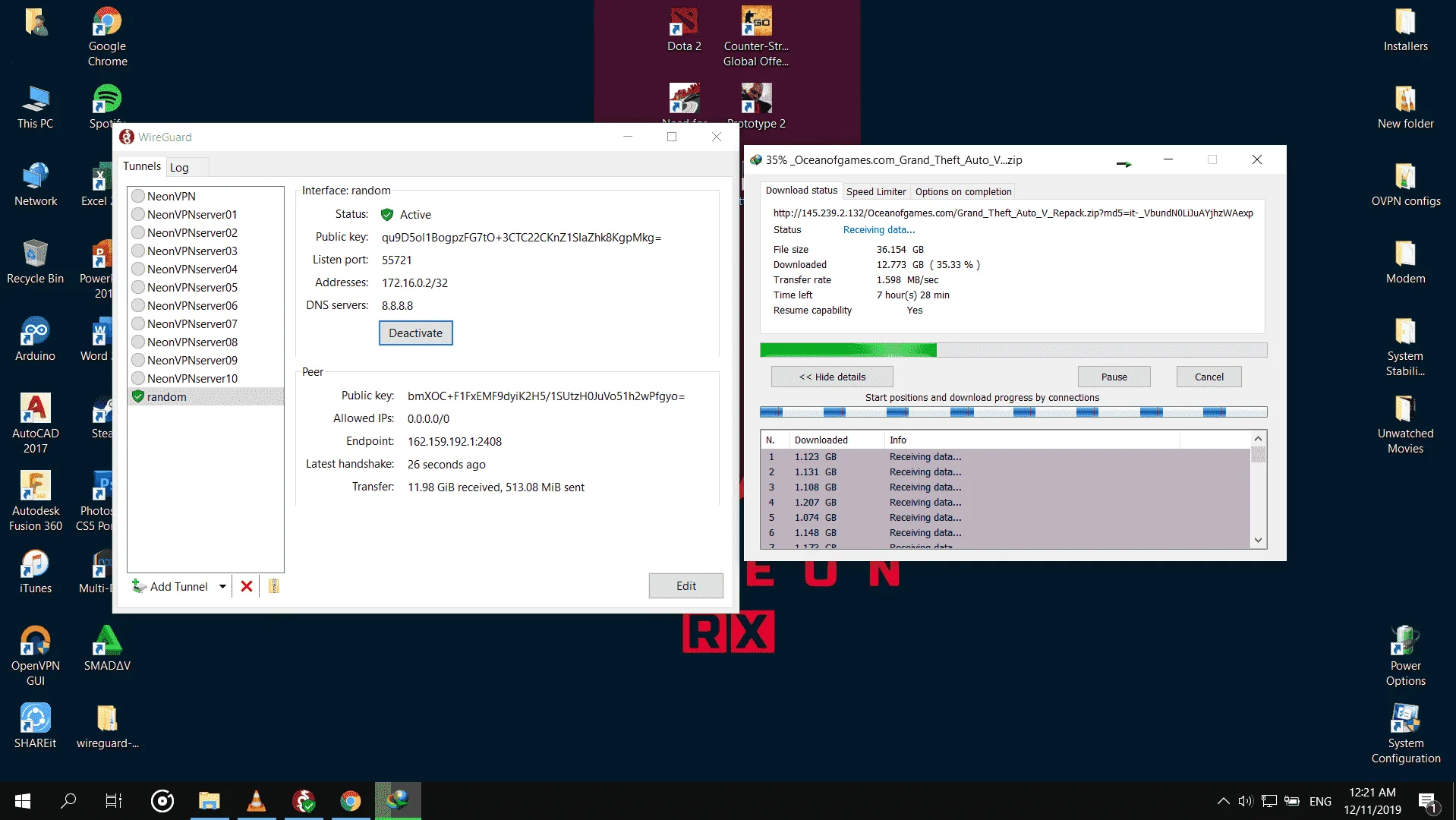Launch Arduino desktop shortcut

pyautogui.click(x=36, y=339)
